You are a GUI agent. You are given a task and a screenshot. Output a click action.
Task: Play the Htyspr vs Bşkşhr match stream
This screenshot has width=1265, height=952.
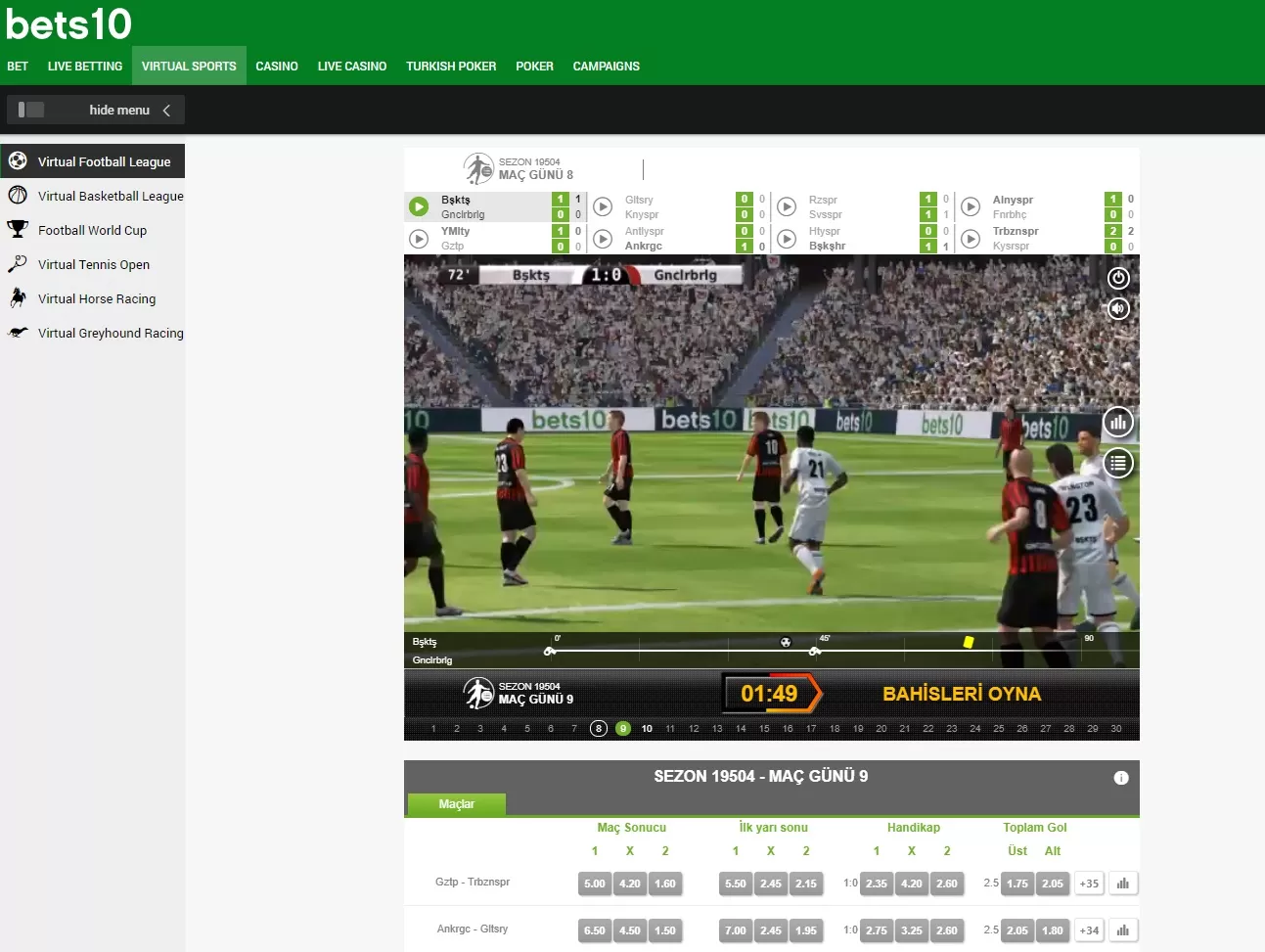click(x=787, y=238)
